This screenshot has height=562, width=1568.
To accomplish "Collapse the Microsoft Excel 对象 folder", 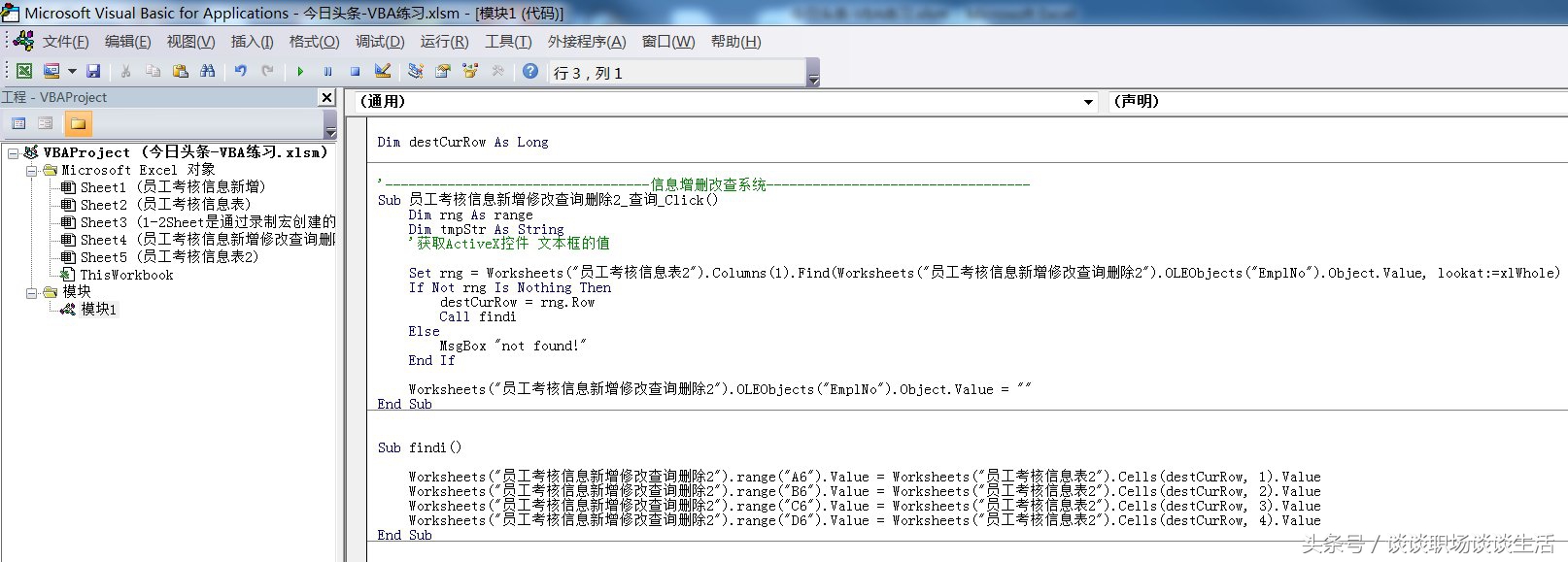I will 31,170.
